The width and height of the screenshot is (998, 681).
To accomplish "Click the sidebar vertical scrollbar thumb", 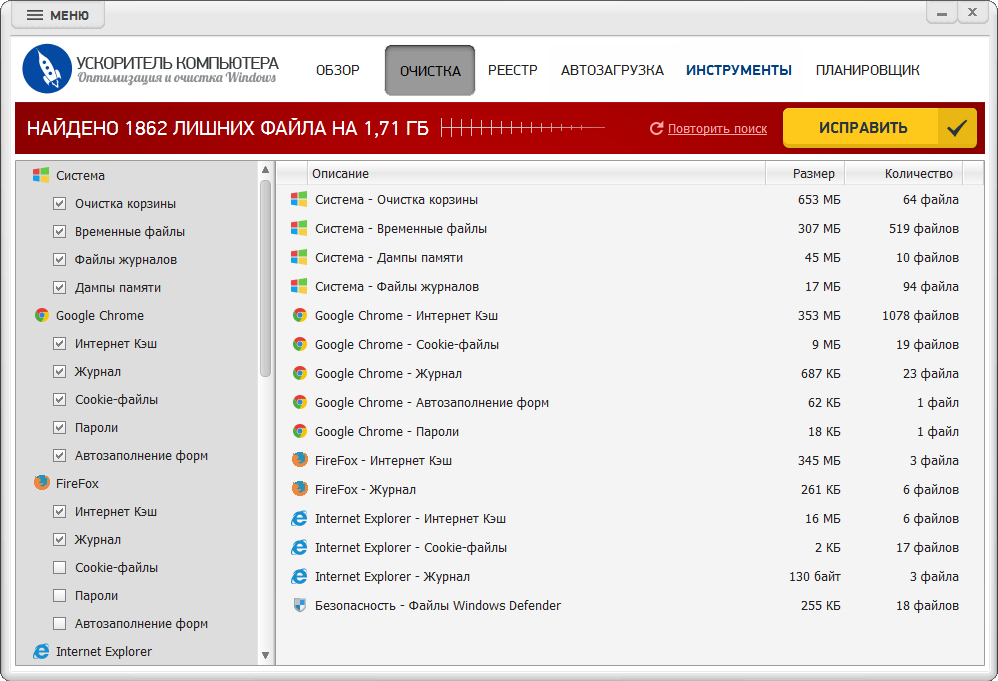I will point(265,277).
